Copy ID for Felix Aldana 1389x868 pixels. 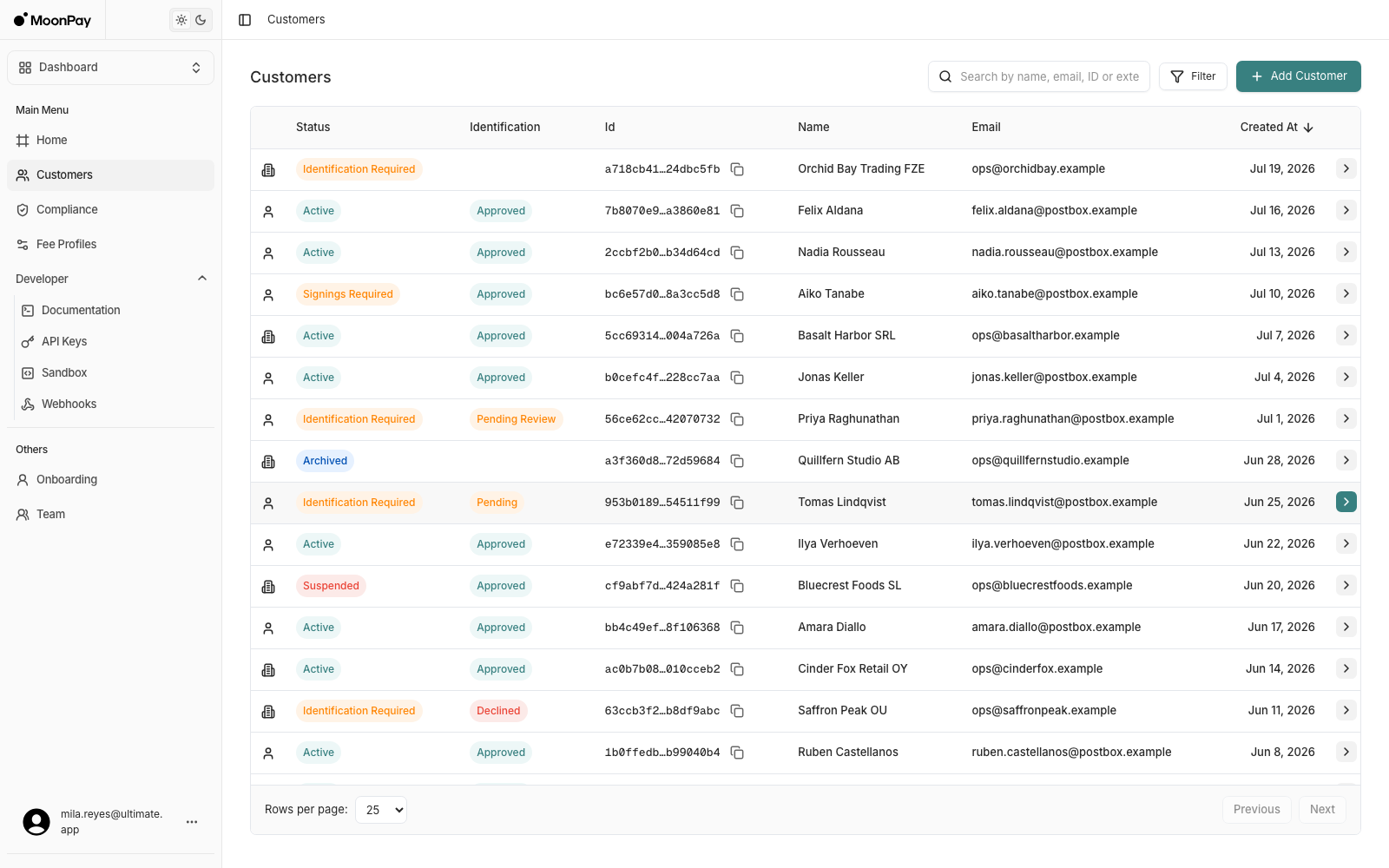tap(737, 211)
